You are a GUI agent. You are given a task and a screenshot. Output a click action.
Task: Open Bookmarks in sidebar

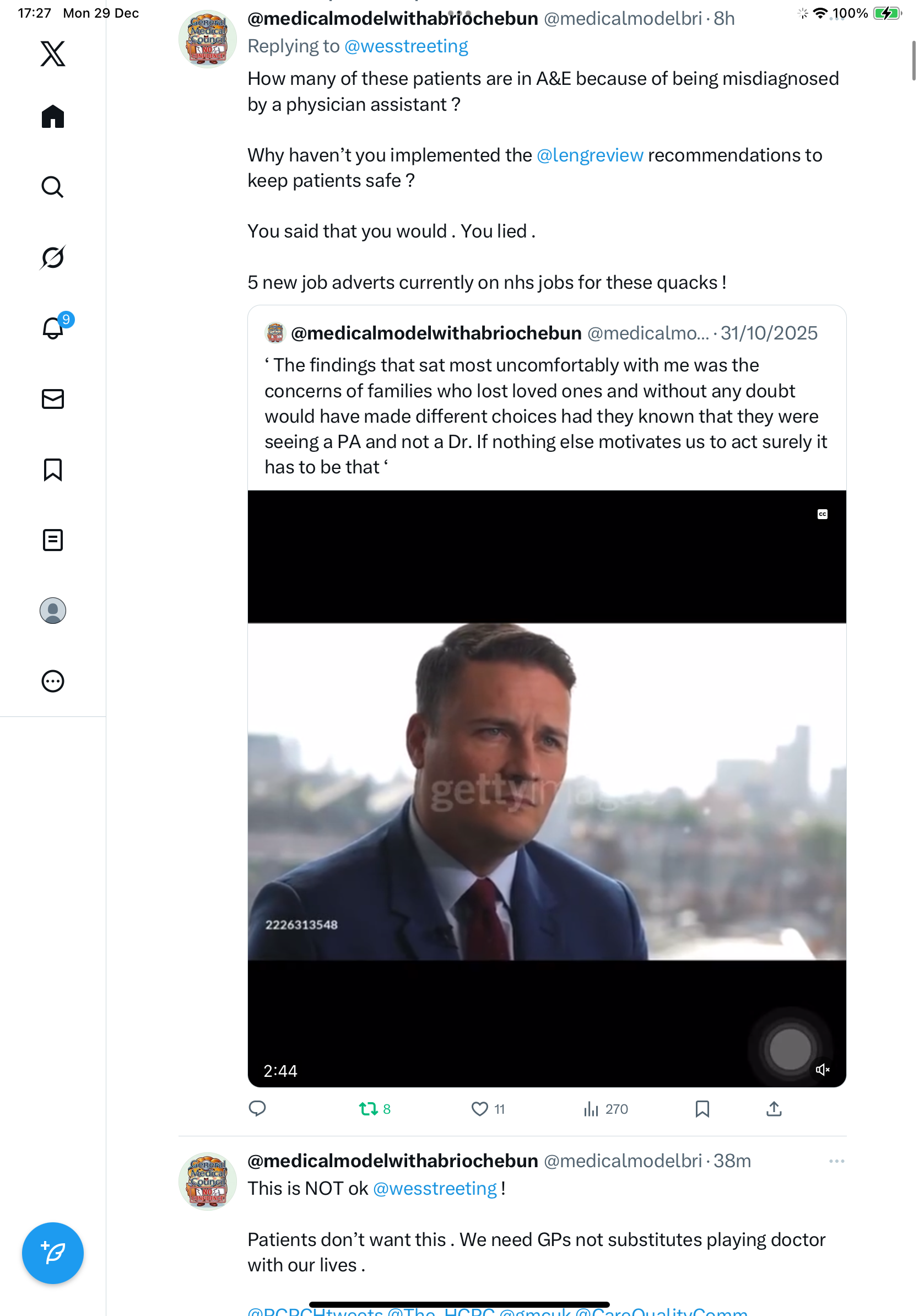(53, 470)
